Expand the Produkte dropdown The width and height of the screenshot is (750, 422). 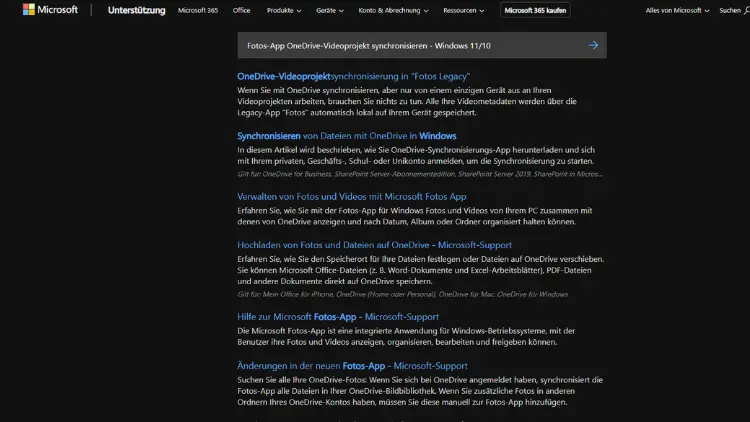click(284, 10)
